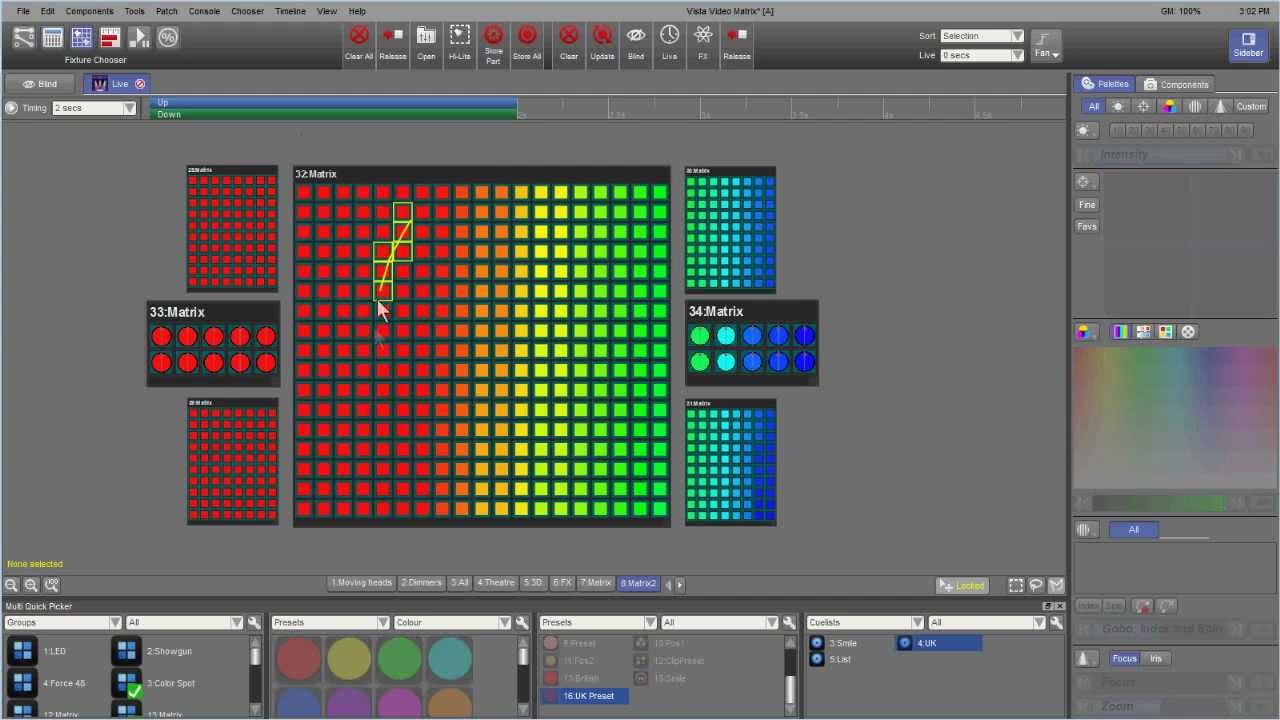Click the beam cone filter icon
The height and width of the screenshot is (720, 1280).
click(x=1220, y=106)
